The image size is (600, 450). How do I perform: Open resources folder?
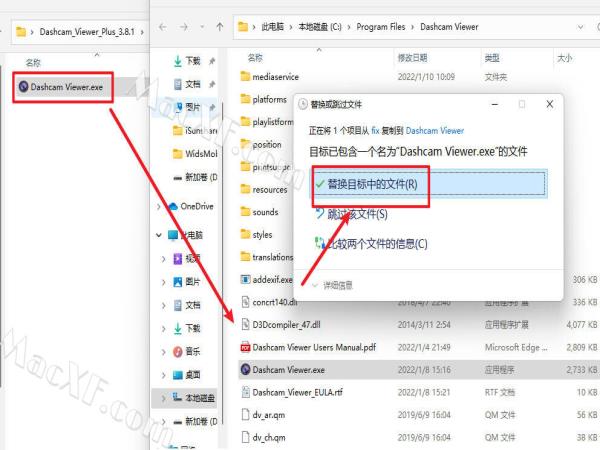tap(264, 190)
